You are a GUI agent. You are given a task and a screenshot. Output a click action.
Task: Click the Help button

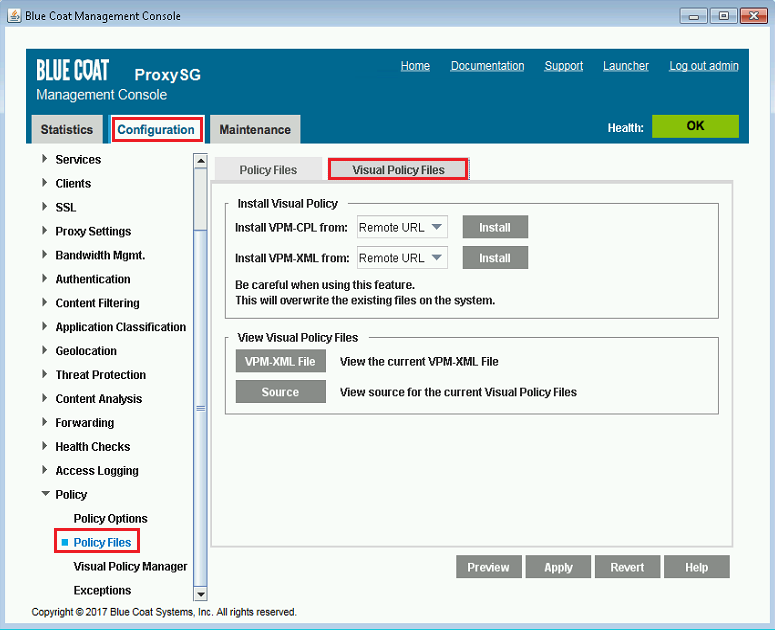point(696,567)
